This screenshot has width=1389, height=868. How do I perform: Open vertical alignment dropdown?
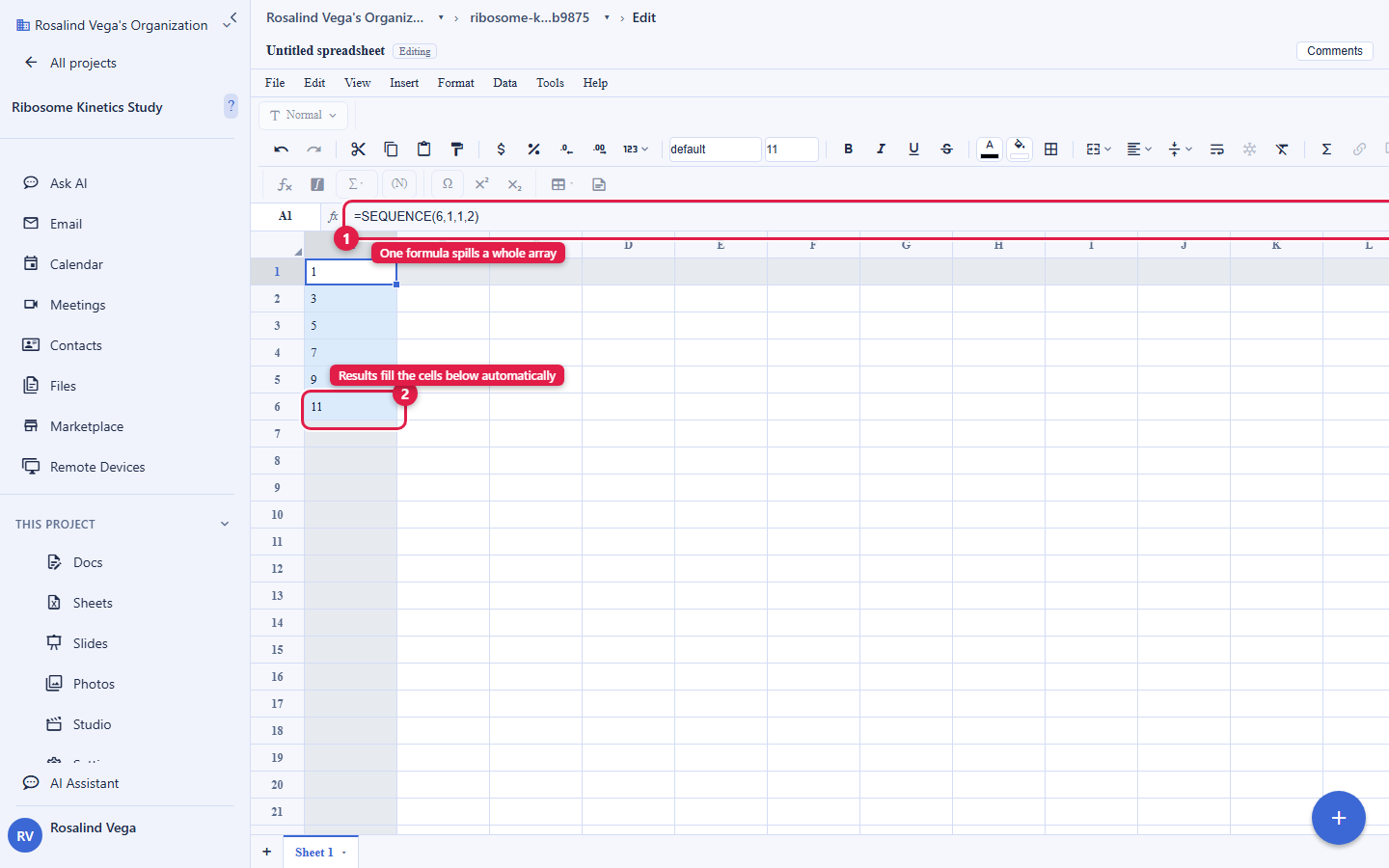pos(1180,149)
